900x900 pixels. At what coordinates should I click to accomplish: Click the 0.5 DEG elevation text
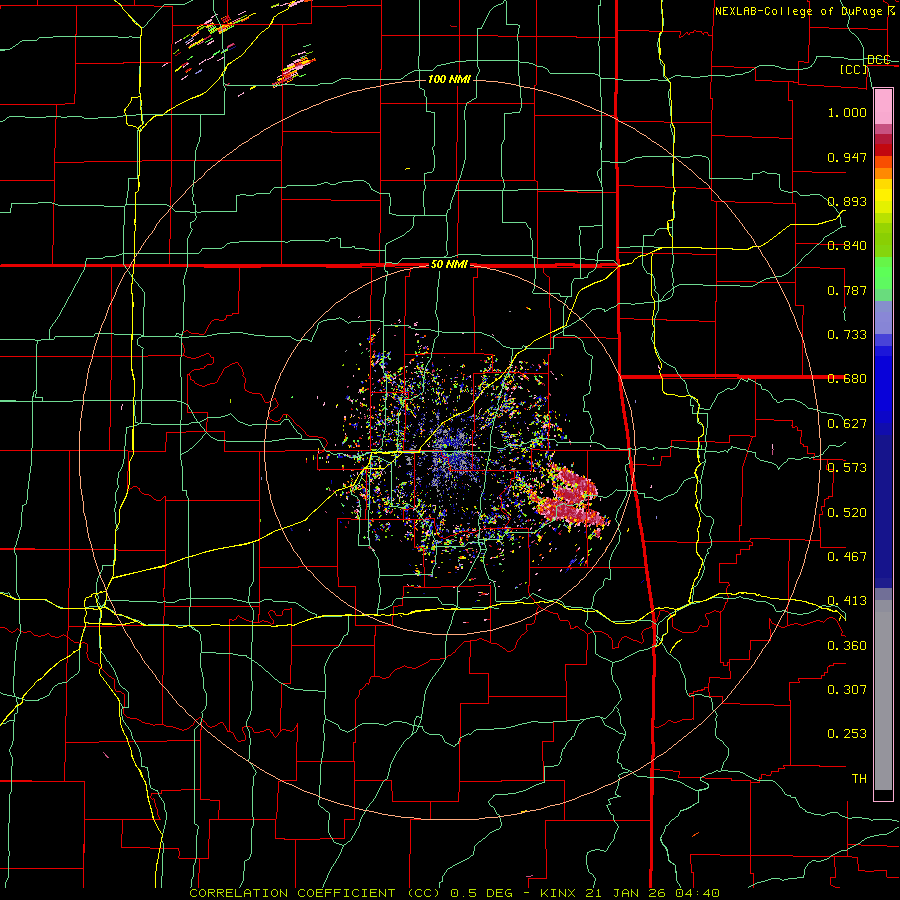[483, 893]
